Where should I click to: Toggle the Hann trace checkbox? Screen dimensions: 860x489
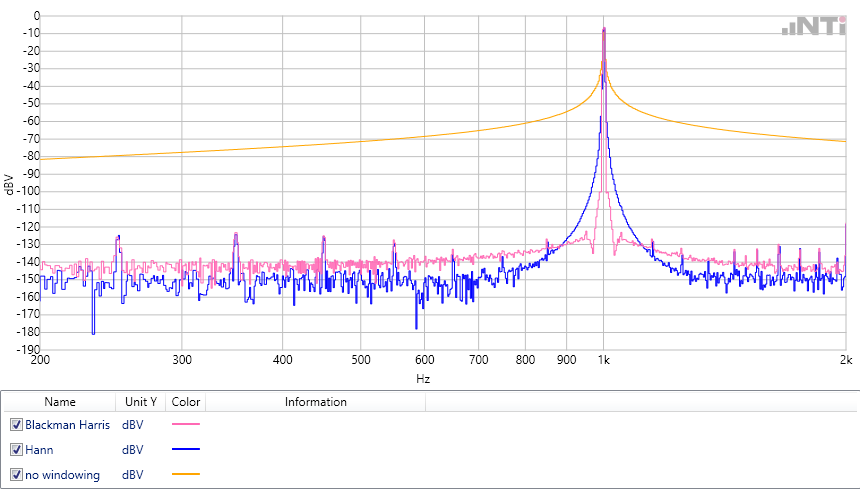(x=16, y=450)
